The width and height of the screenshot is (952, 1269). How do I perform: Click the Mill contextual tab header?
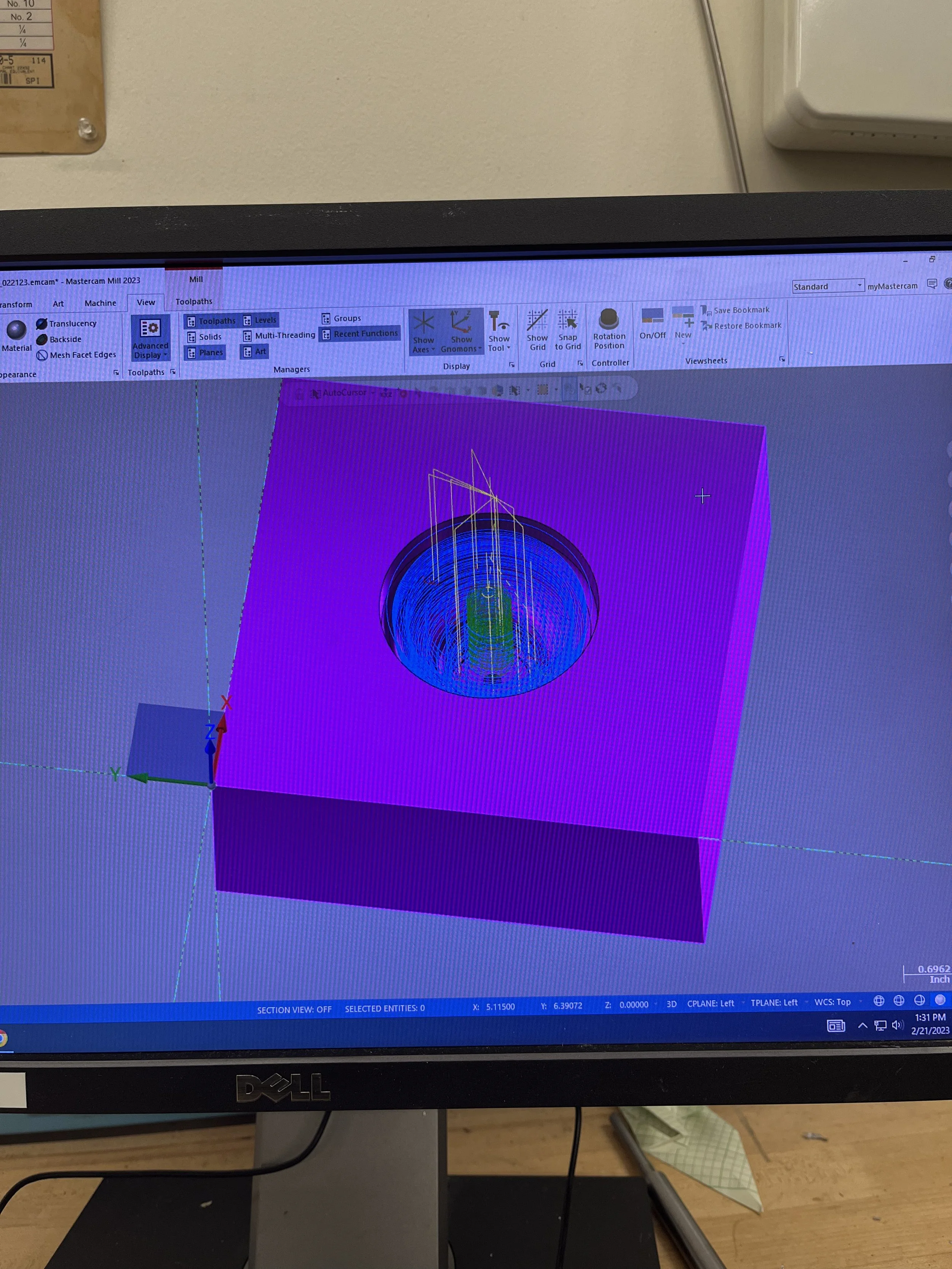pos(196,279)
